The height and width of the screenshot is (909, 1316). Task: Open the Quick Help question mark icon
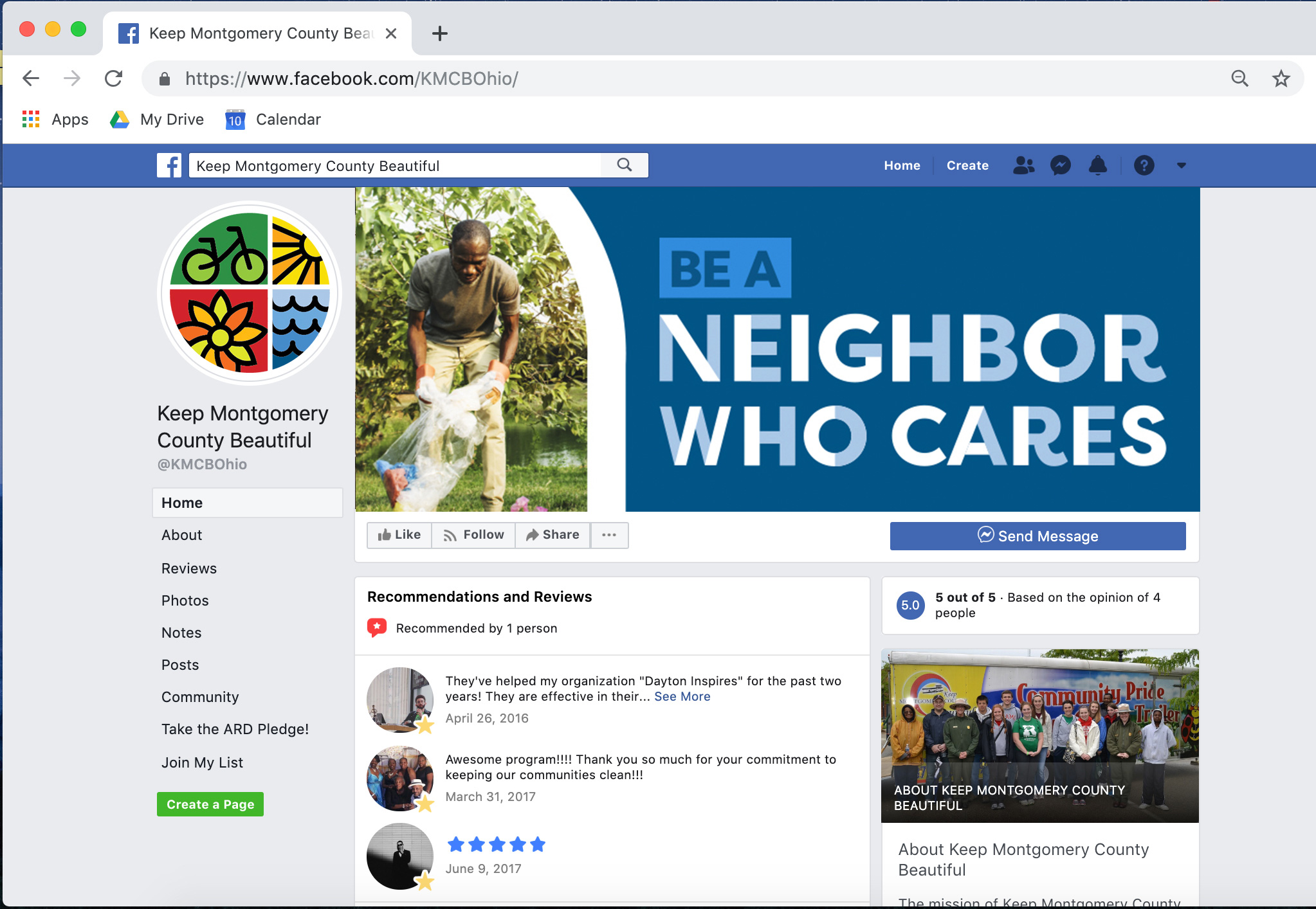point(1144,165)
